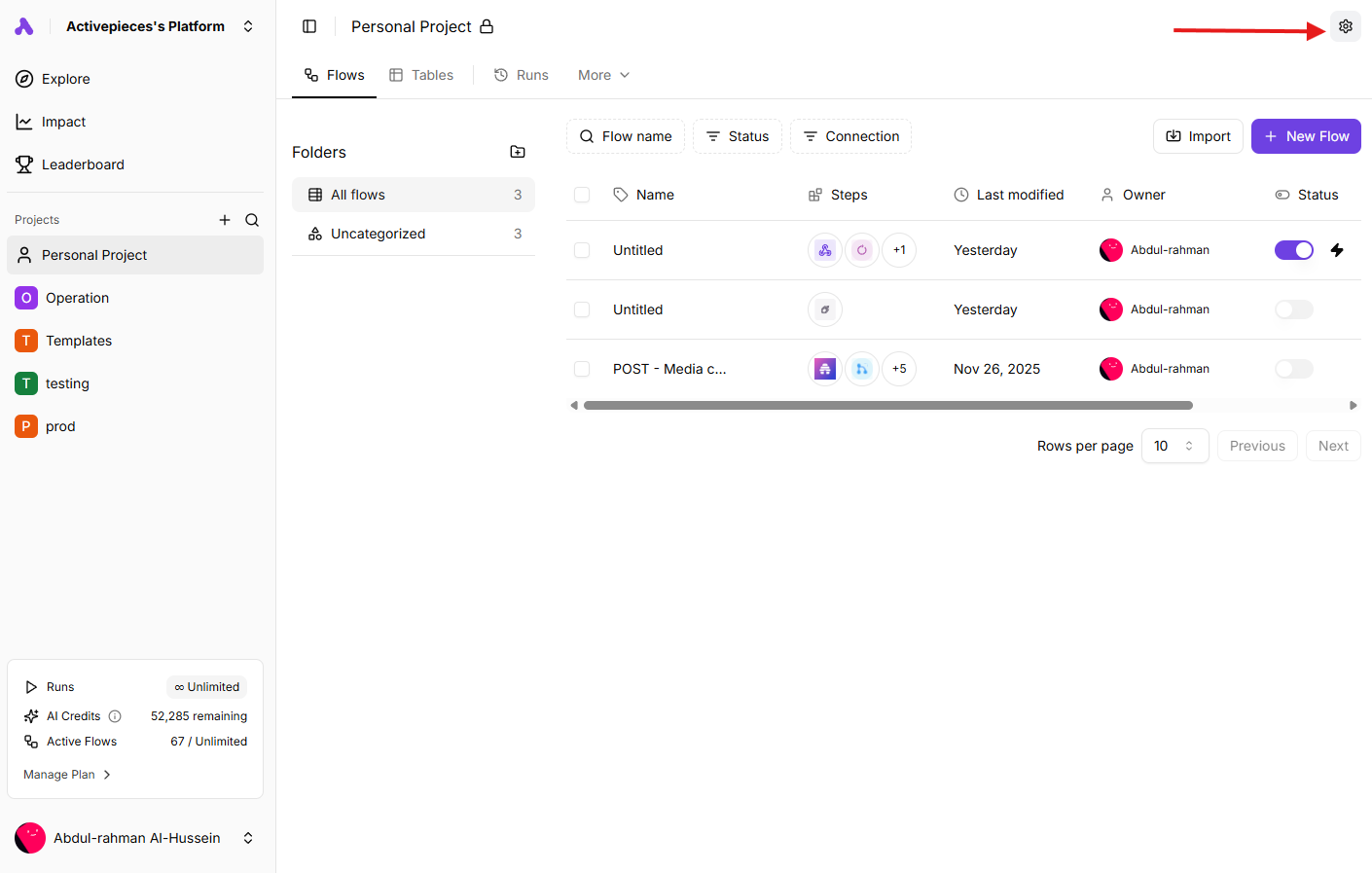1372x873 pixels.
Task: Open the Rows per page selector
Action: coord(1174,445)
